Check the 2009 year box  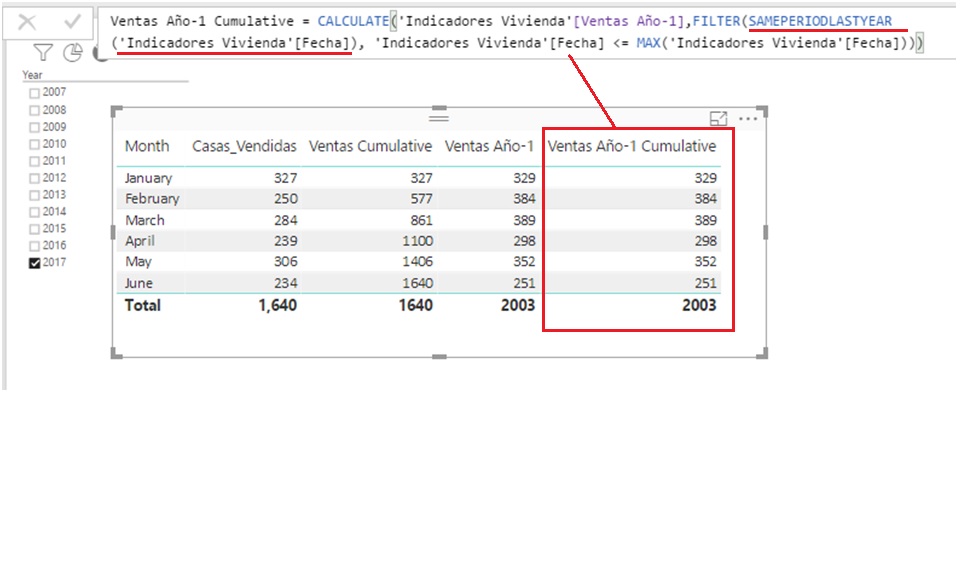click(x=35, y=127)
